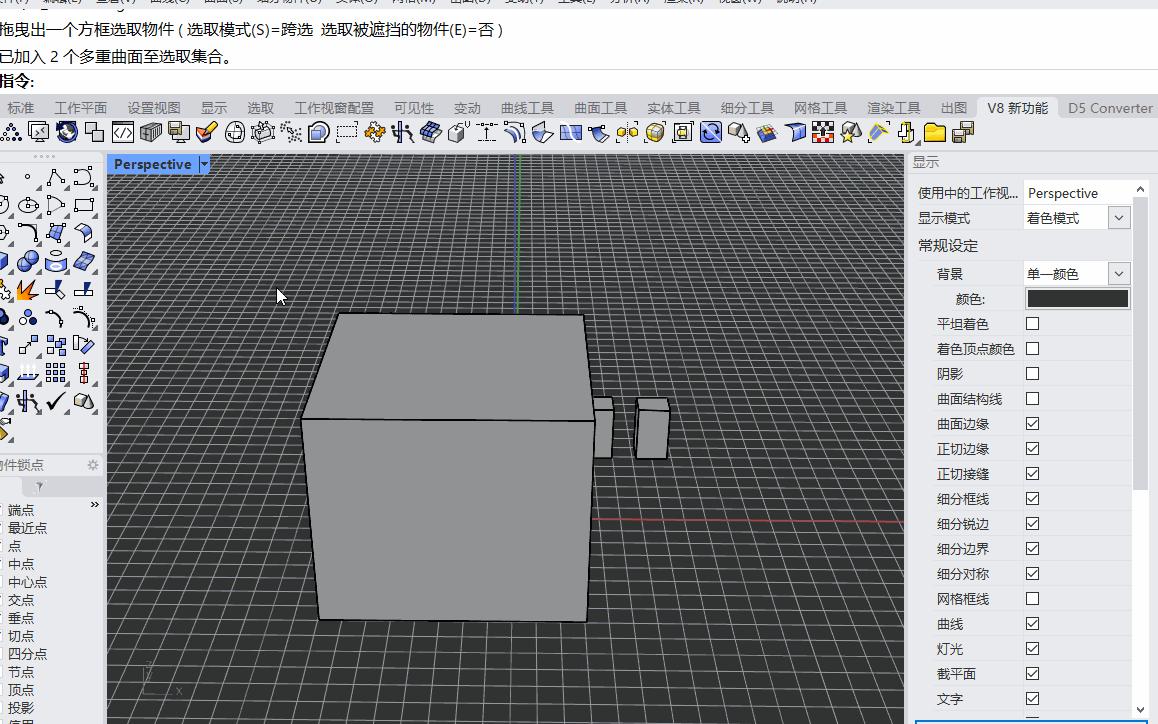Open the Perspective viewport title dropdown
The width and height of the screenshot is (1158, 724).
(204, 163)
